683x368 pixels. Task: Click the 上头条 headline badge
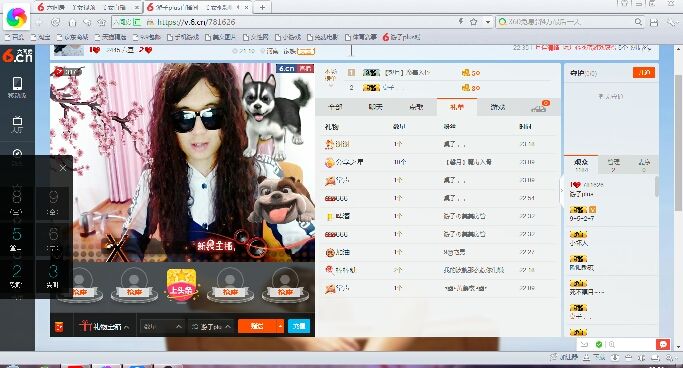pos(182,284)
